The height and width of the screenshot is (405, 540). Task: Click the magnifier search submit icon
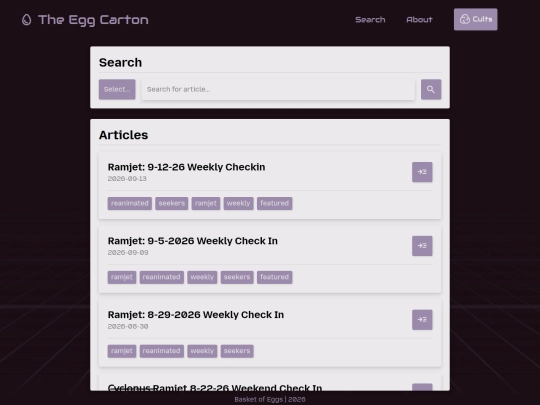click(x=431, y=90)
